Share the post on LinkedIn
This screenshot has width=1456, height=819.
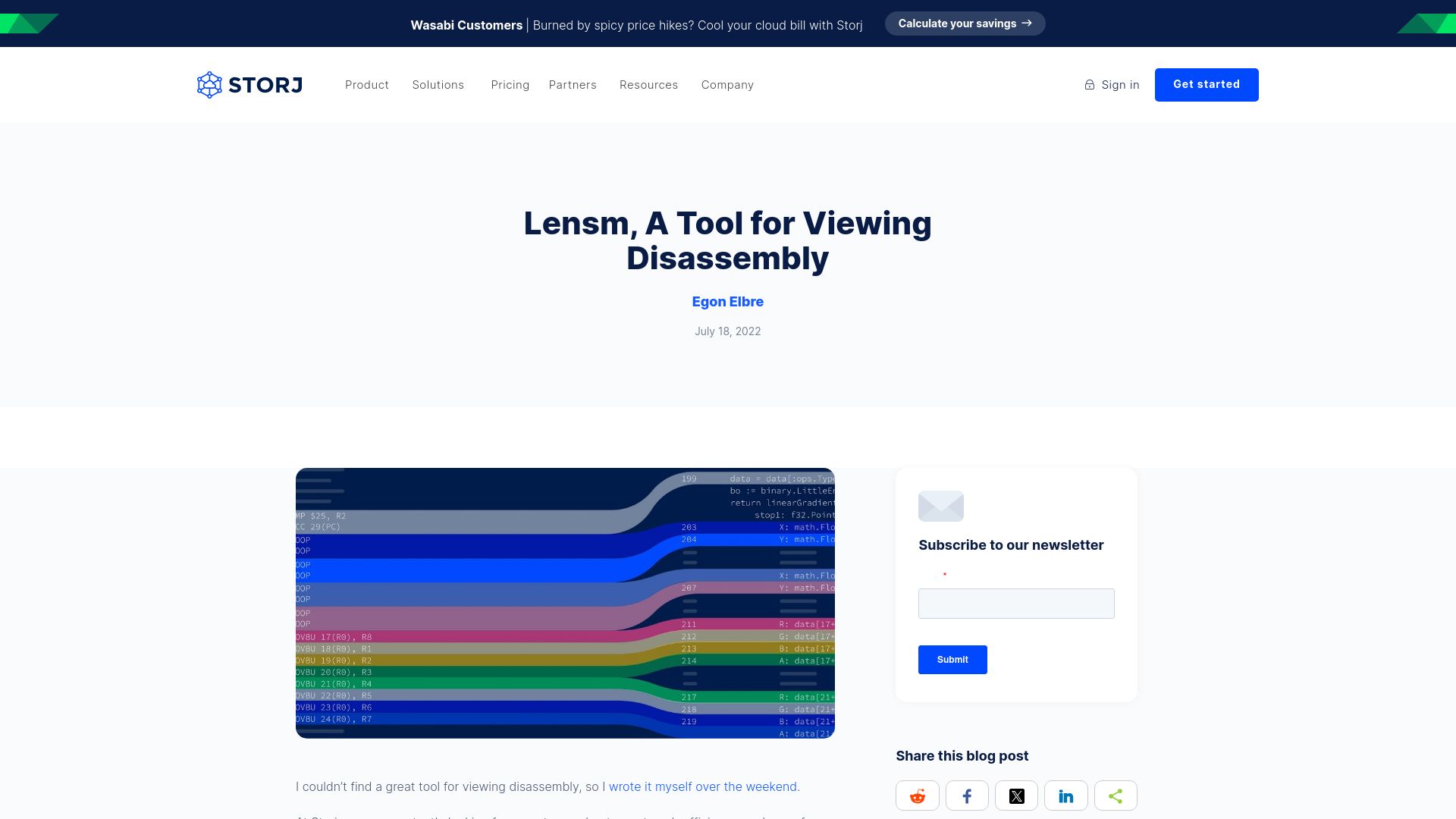(x=1066, y=795)
